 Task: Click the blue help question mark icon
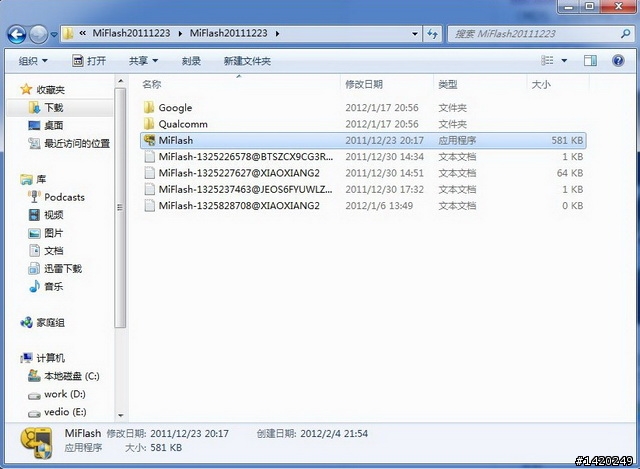click(618, 61)
